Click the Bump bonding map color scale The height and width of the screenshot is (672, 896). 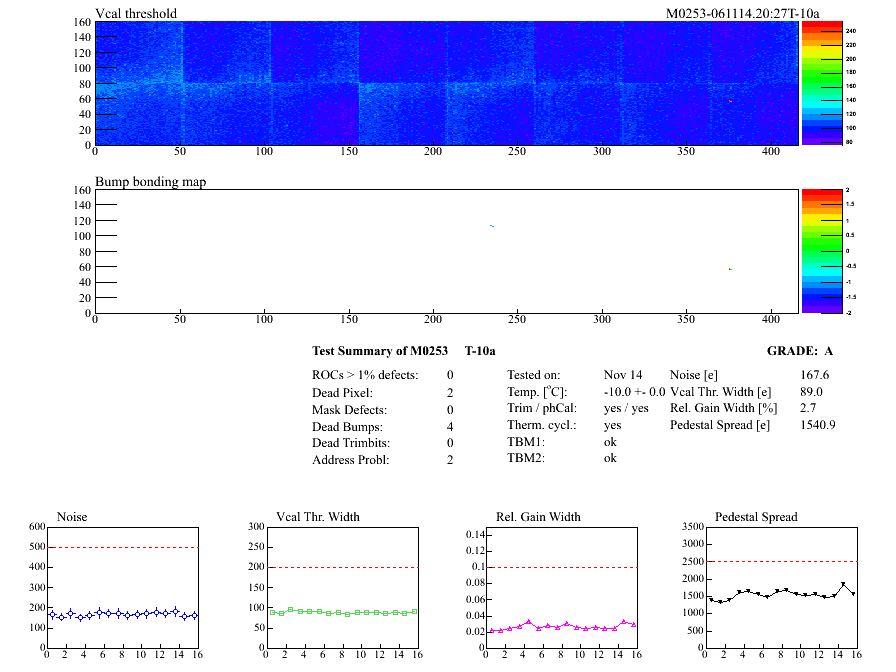(820, 250)
